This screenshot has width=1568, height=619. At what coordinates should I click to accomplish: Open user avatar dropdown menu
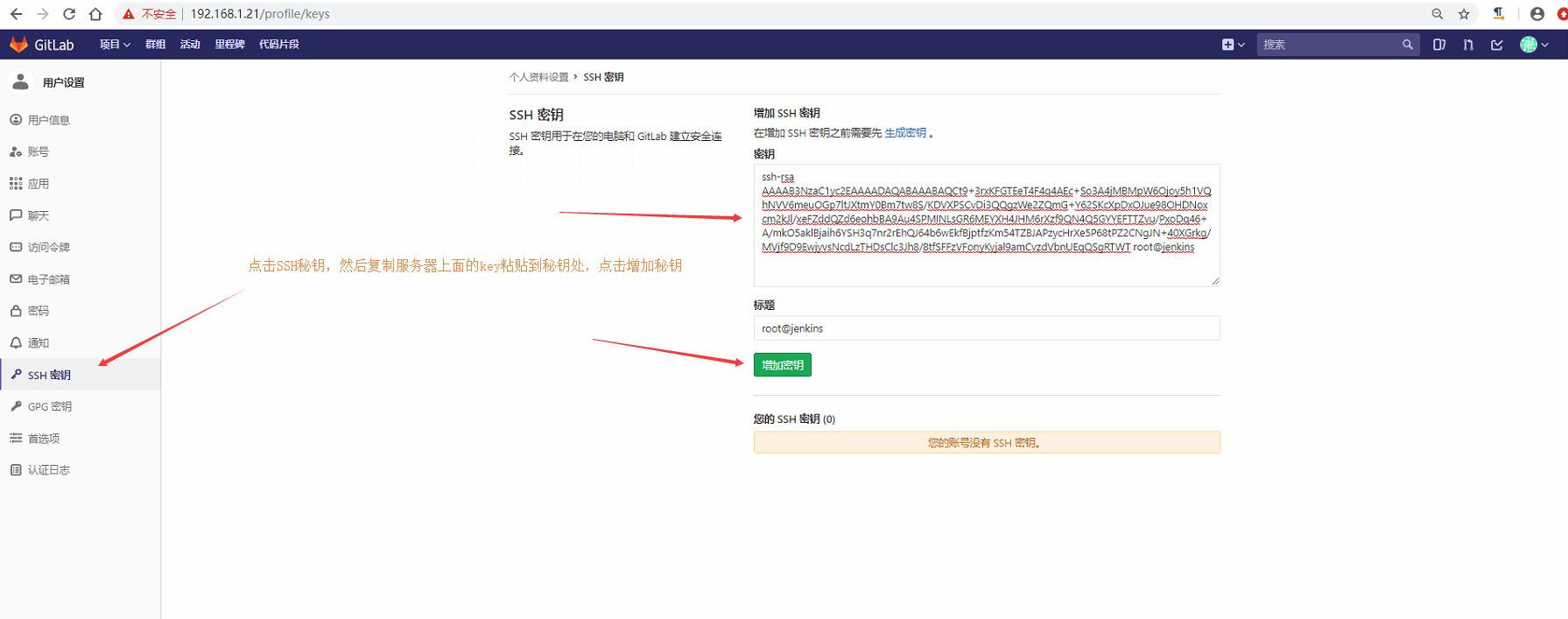1534,45
